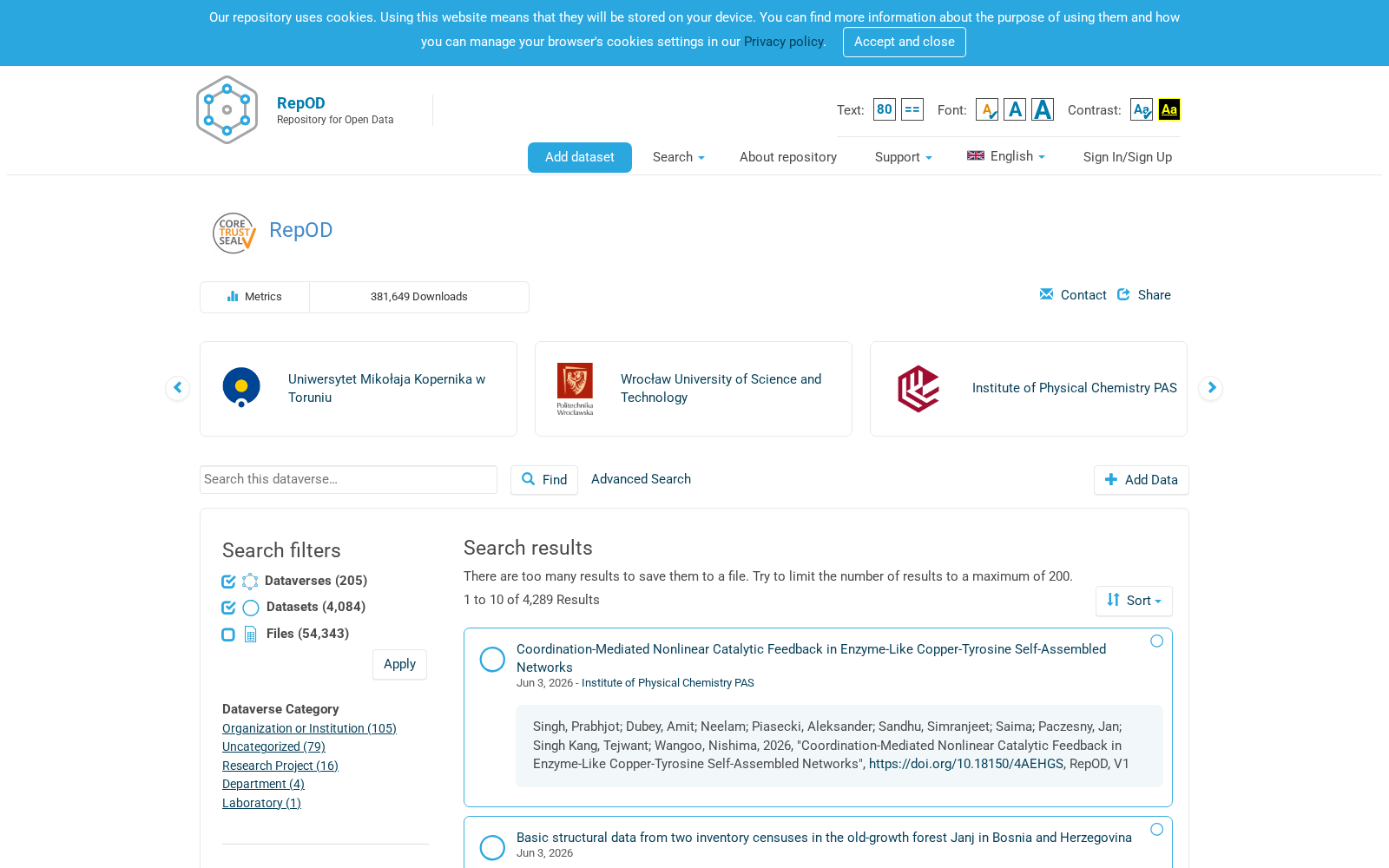Viewport: 1389px width, 868px height.
Task: Click the Files type icon in filters
Action: coord(251,635)
